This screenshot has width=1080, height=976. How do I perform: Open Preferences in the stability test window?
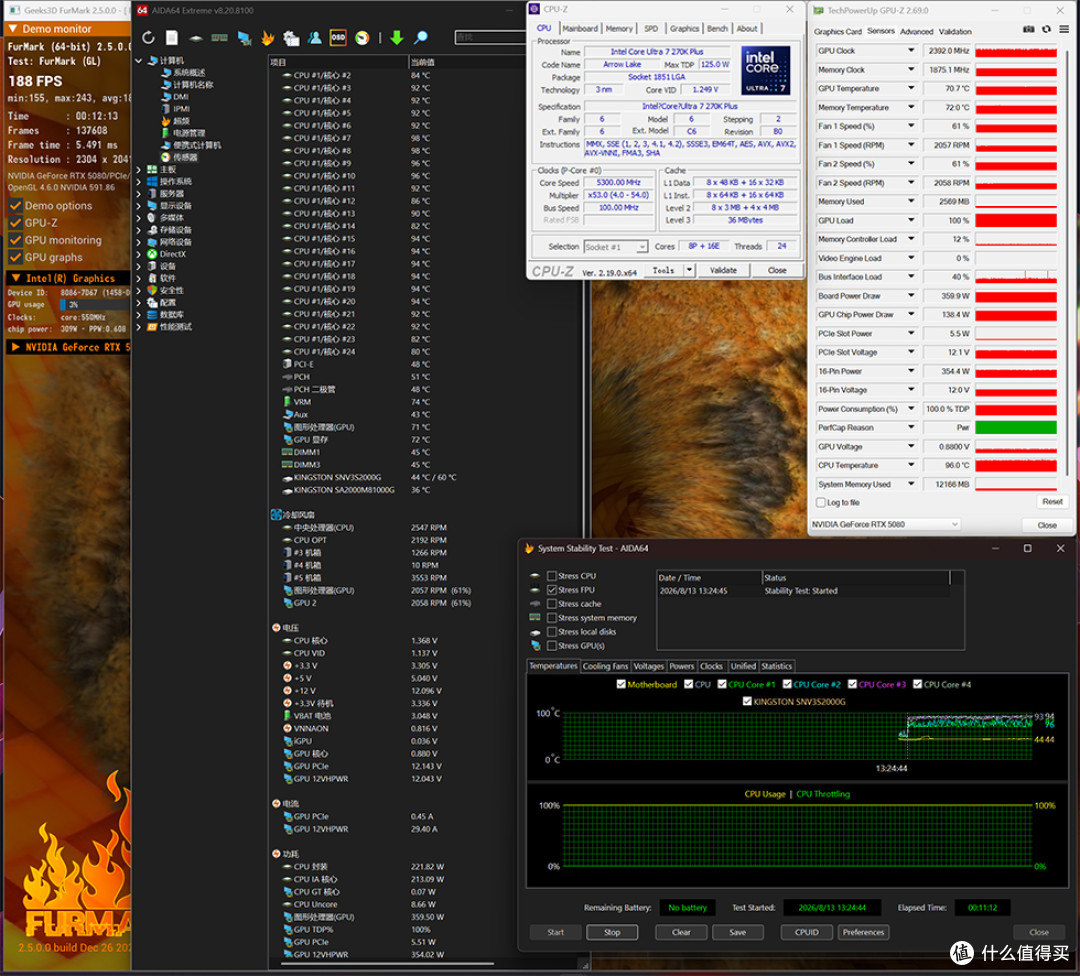coord(863,932)
